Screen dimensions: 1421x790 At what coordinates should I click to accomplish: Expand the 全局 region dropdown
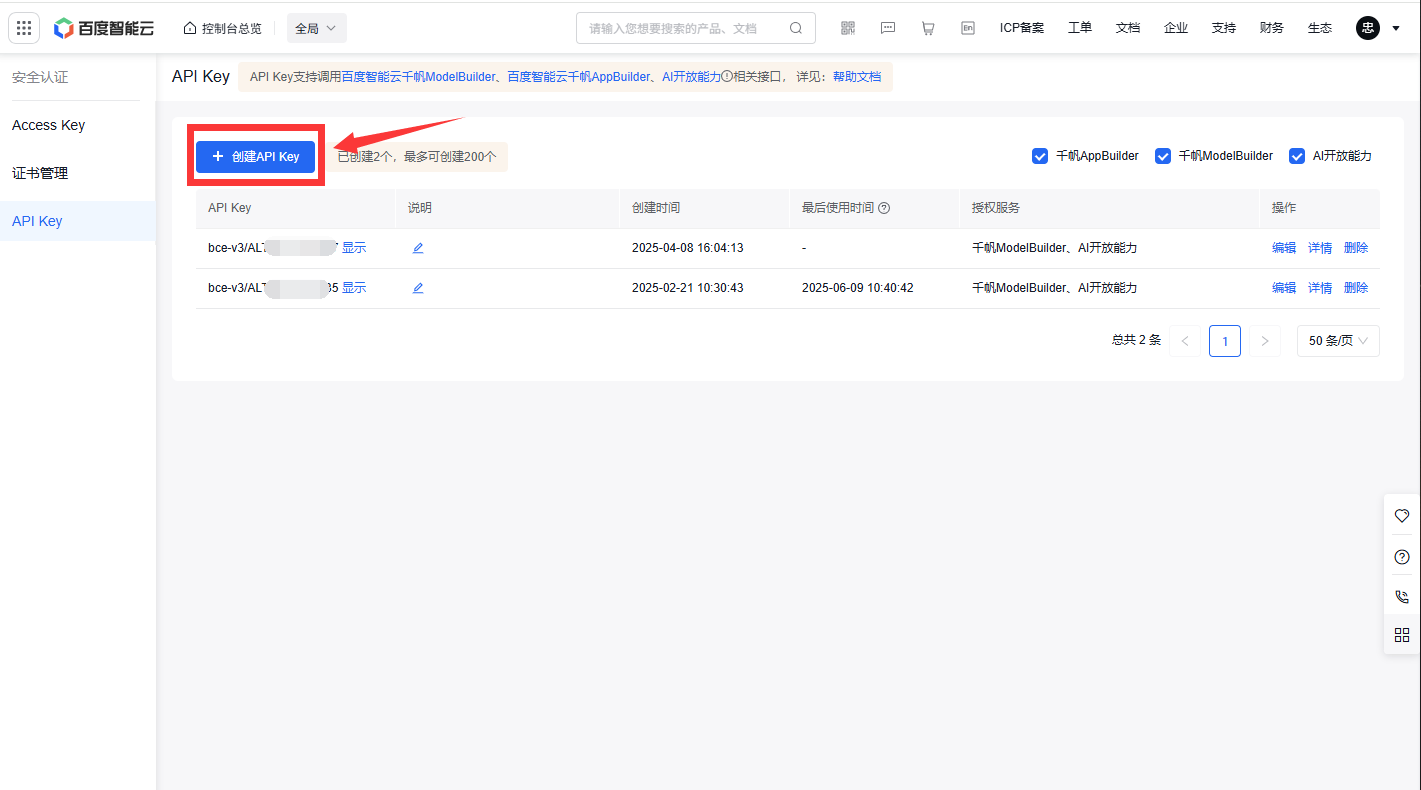tap(316, 28)
